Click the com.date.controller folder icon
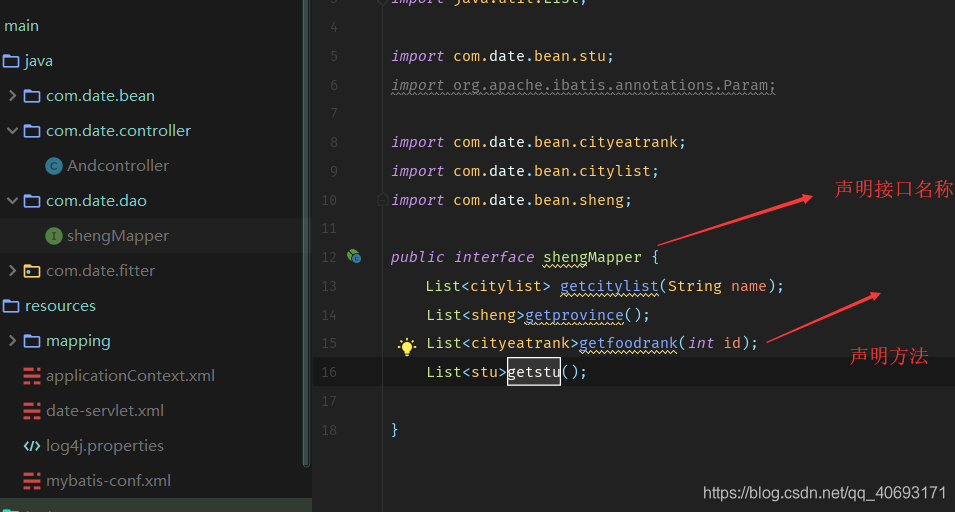This screenshot has width=955, height=512. pyautogui.click(x=32, y=131)
